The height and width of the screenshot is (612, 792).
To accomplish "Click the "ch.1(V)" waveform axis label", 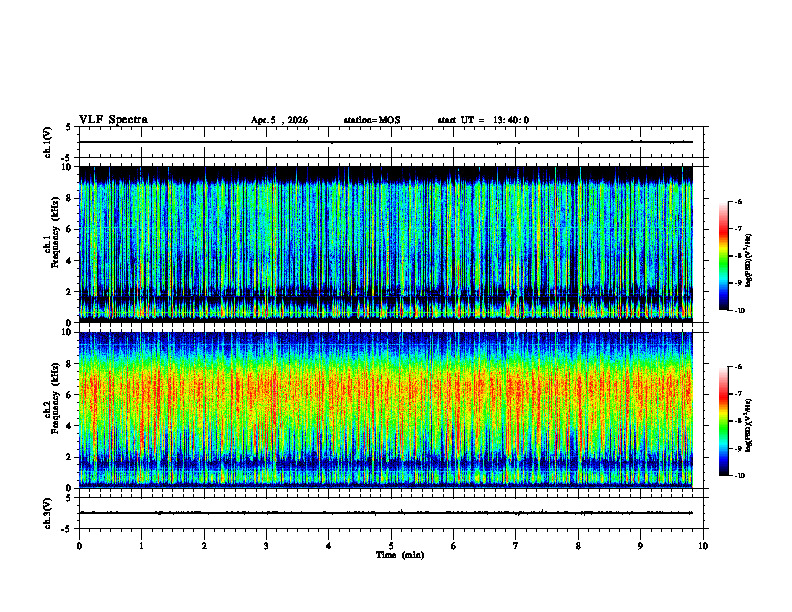I will [x=48, y=142].
